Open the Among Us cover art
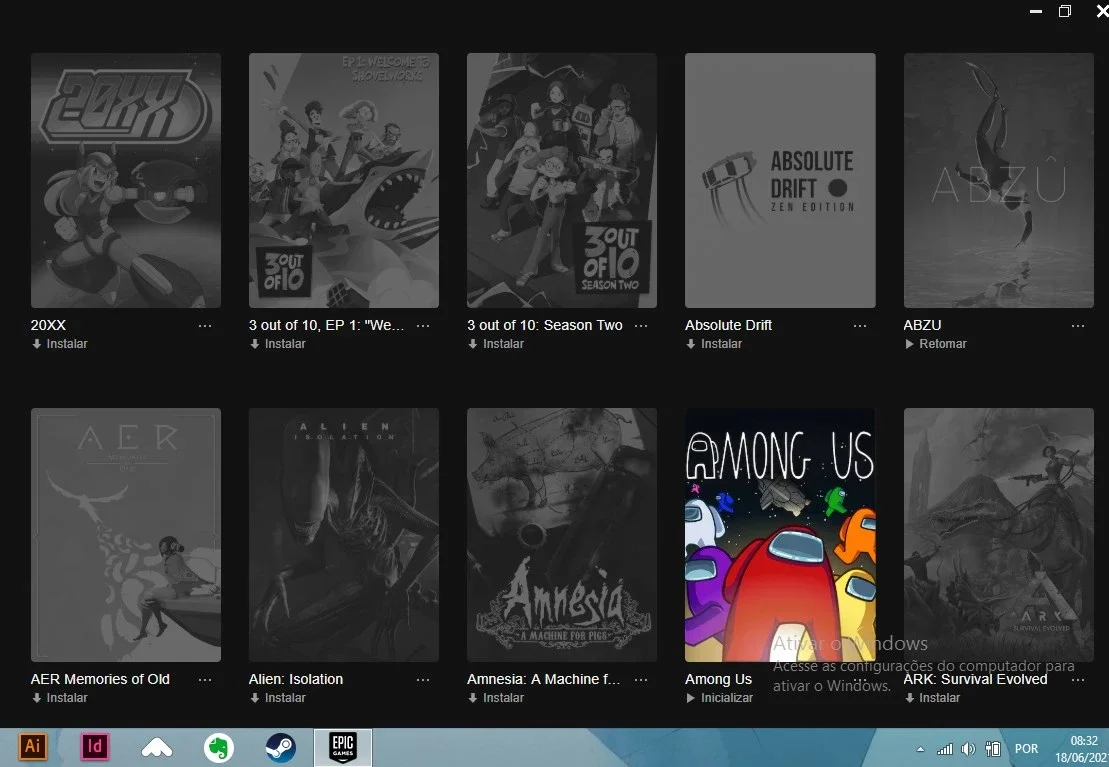This screenshot has width=1109, height=767. coord(780,535)
